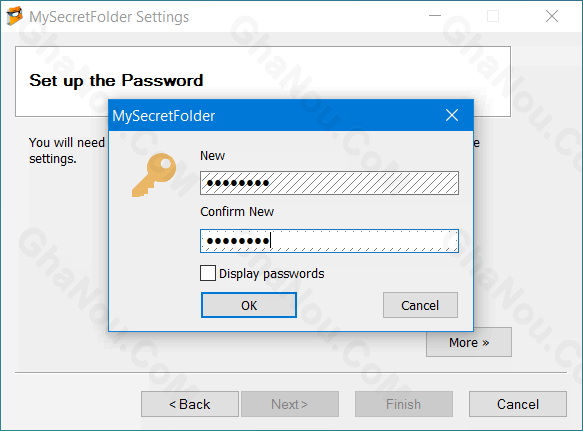This screenshot has width=583, height=431.
Task: Minimize the MySecretFolder Settings window
Action: pos(435,16)
